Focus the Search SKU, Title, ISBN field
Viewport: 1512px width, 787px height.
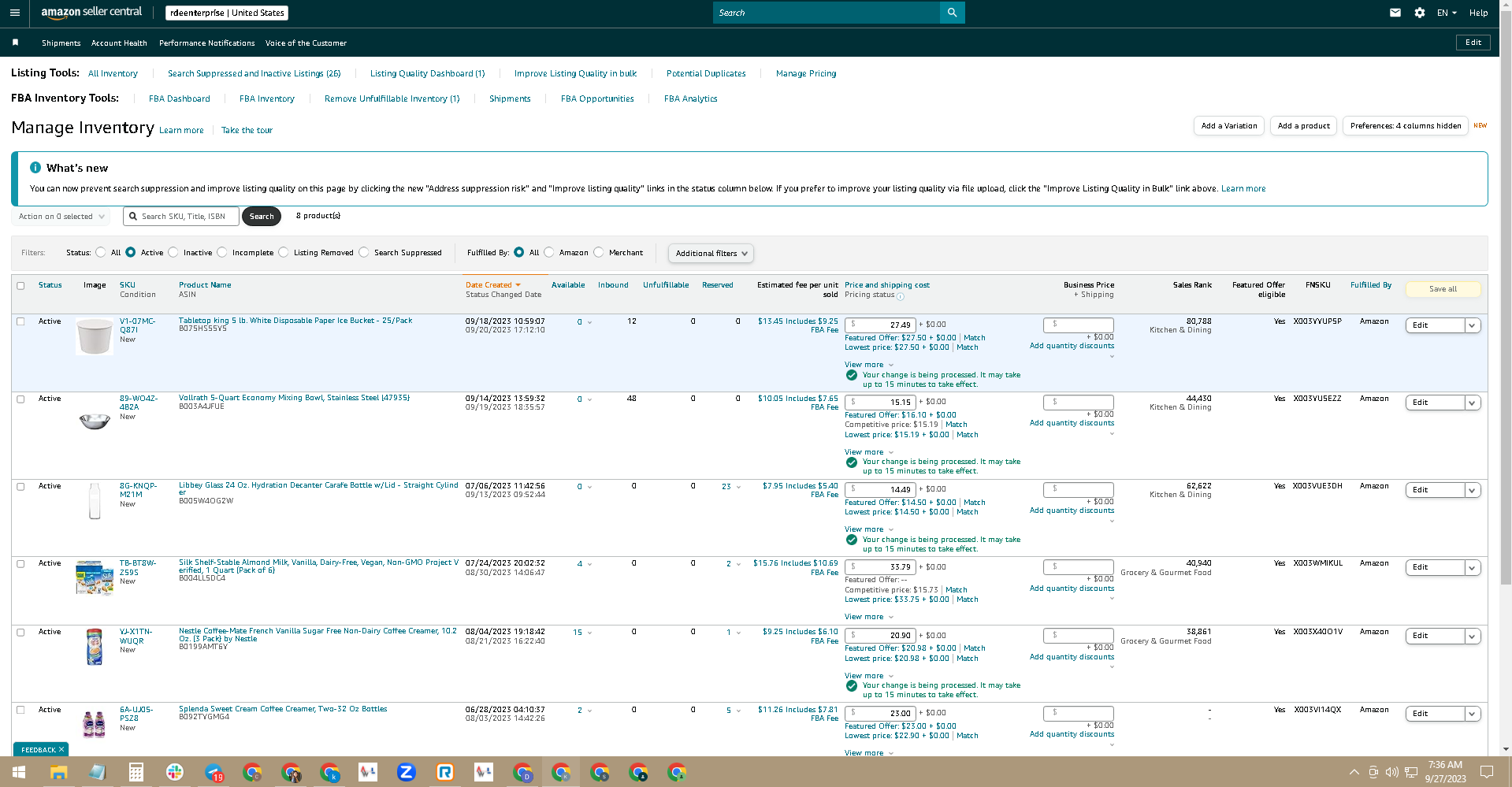[181, 217]
